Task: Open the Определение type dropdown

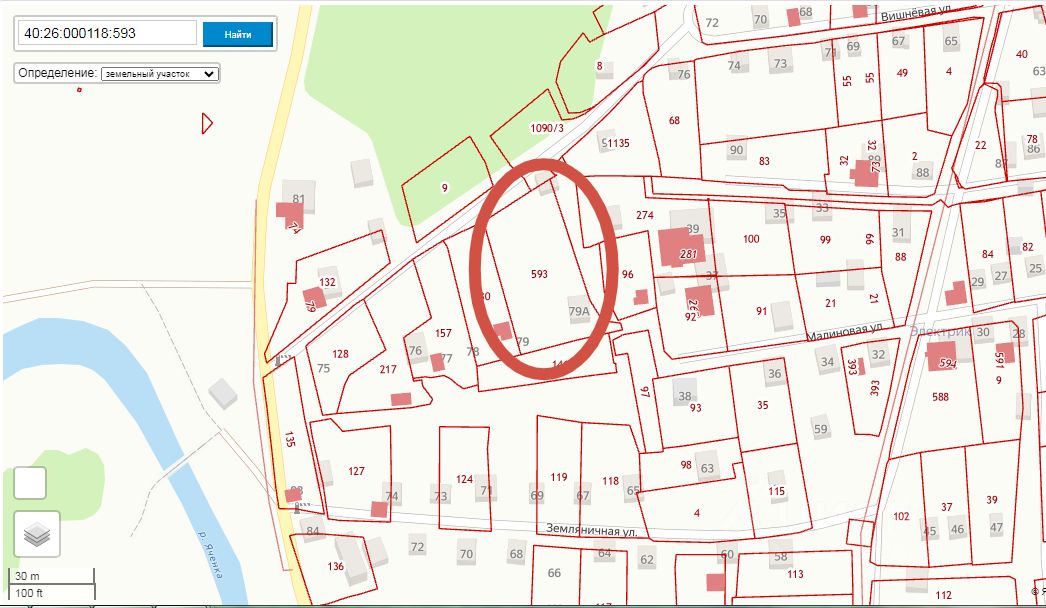Action: click(159, 74)
